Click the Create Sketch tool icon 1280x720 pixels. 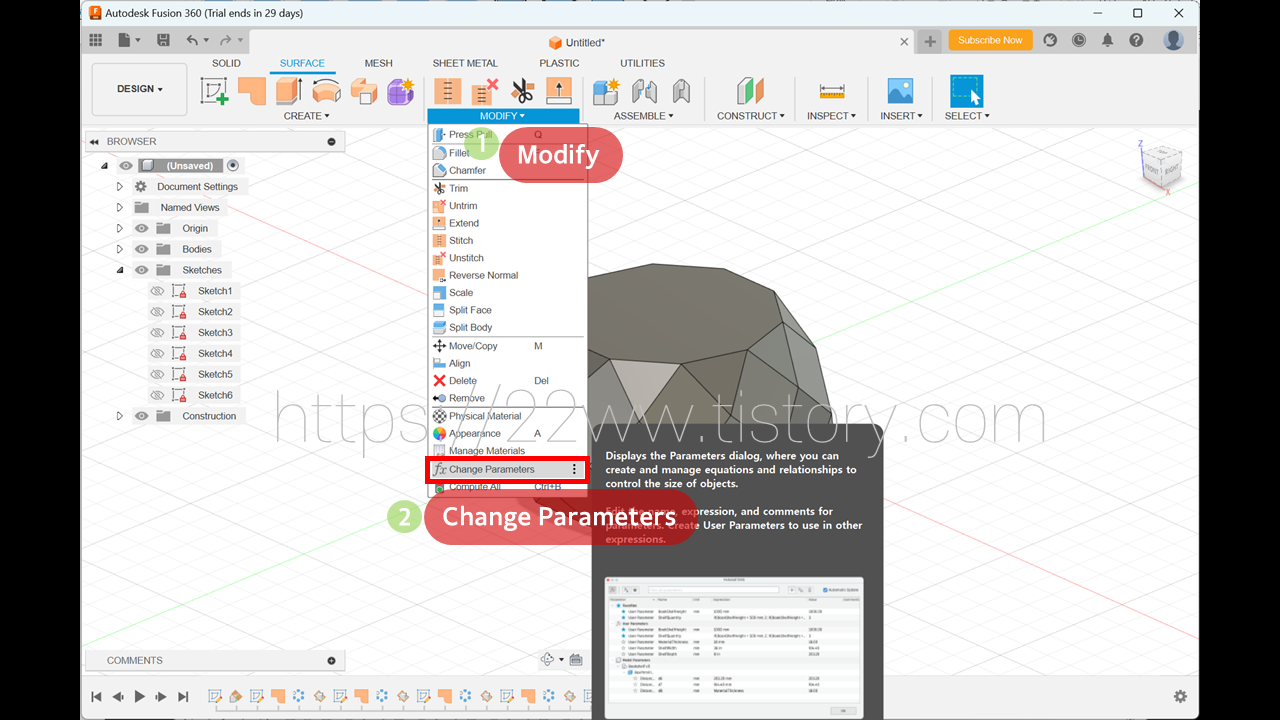pos(215,91)
